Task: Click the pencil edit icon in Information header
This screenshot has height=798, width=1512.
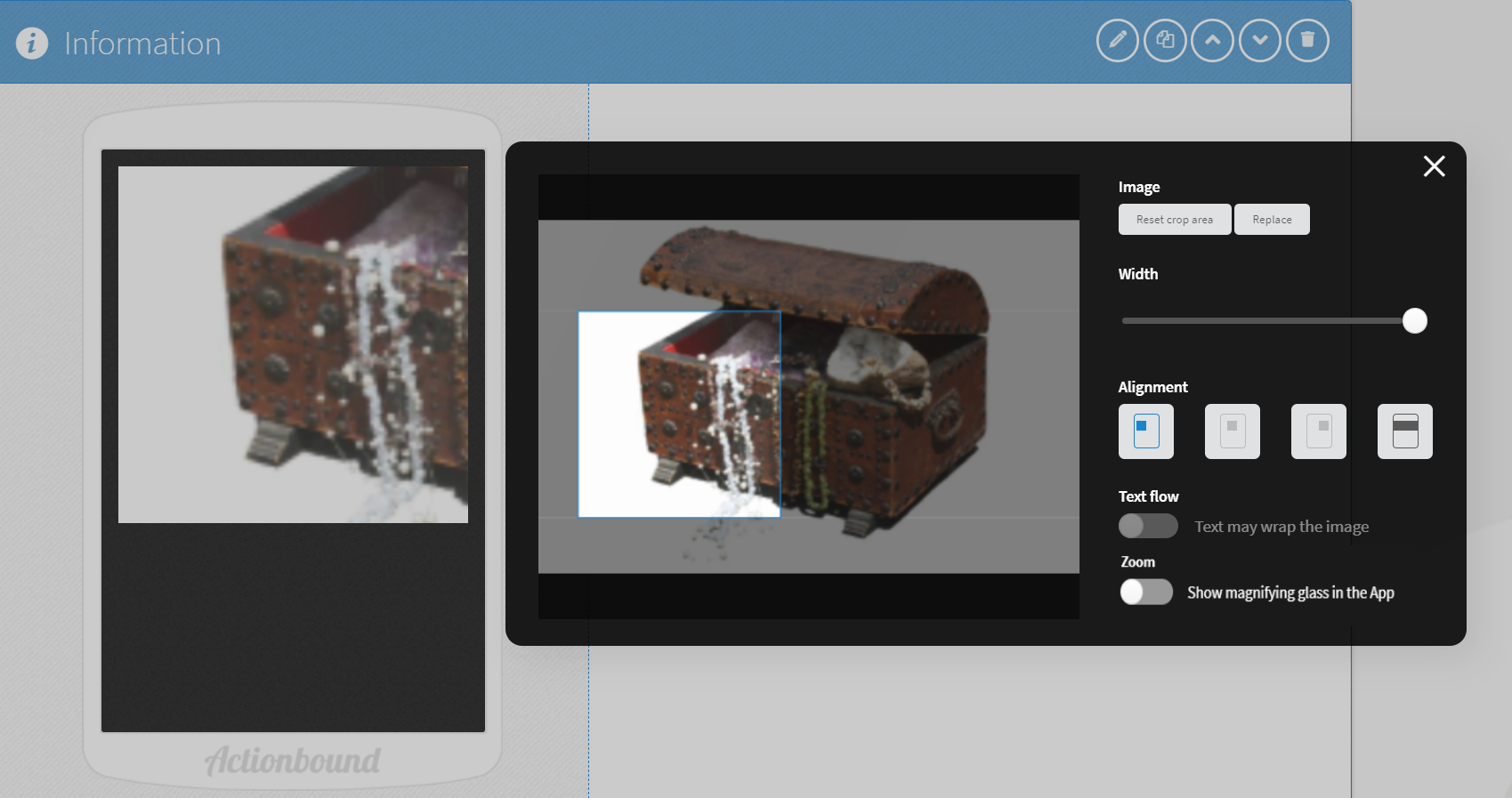Action: pos(1117,40)
